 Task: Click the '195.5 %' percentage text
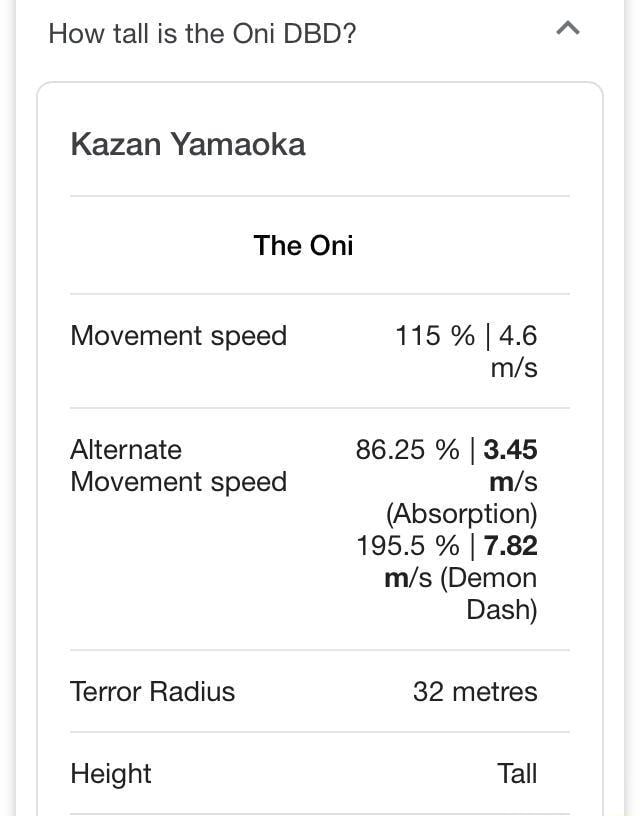coord(393,546)
